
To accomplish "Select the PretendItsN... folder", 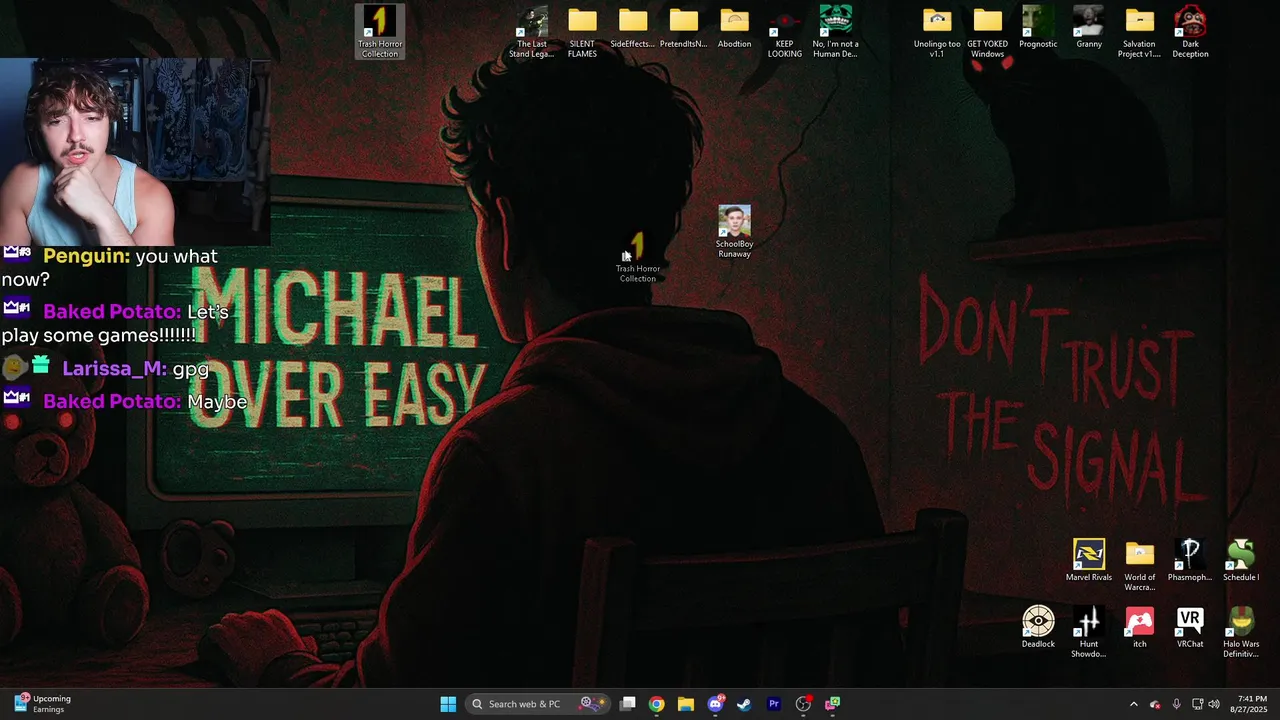I will [684, 27].
